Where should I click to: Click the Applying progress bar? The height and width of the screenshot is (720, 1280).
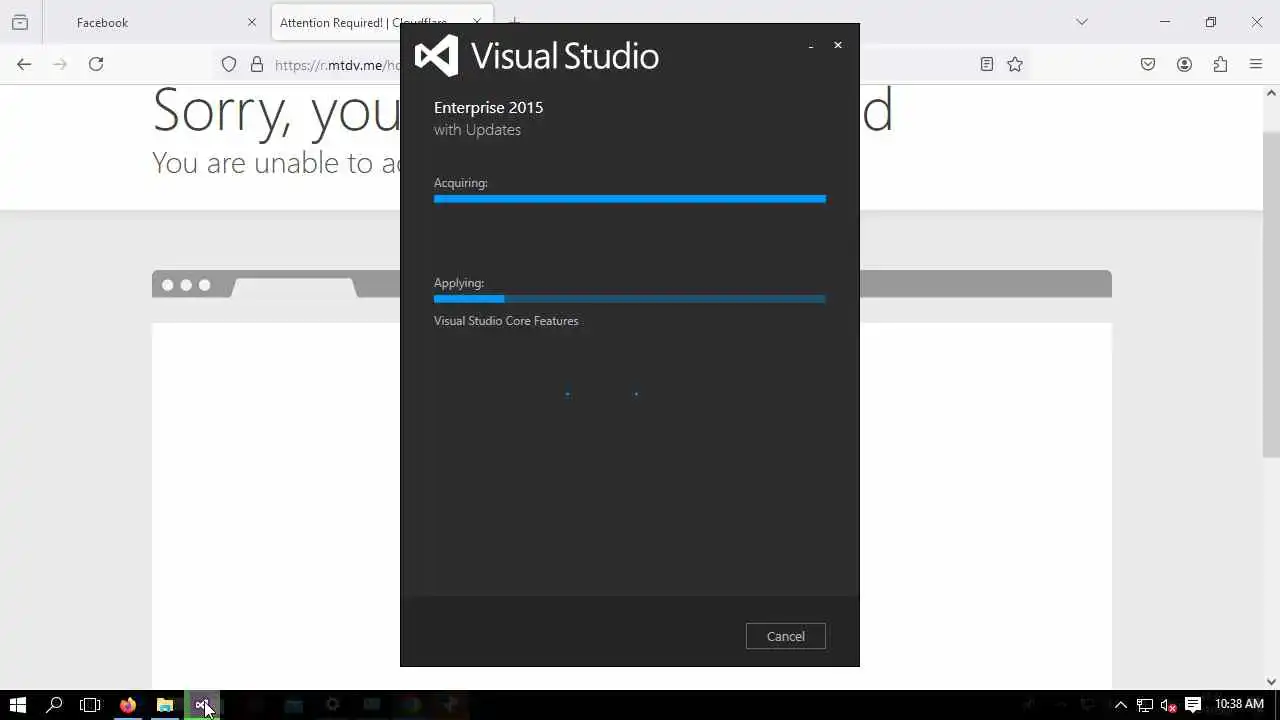click(x=630, y=299)
